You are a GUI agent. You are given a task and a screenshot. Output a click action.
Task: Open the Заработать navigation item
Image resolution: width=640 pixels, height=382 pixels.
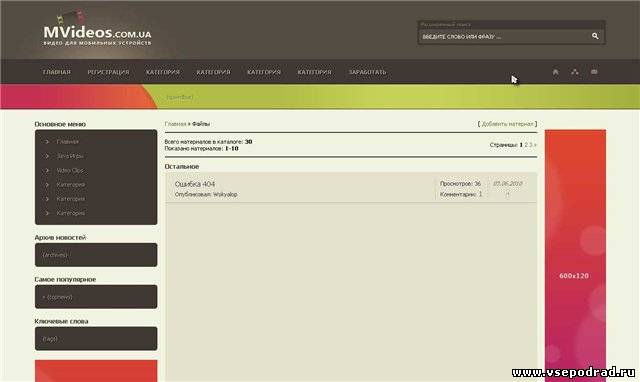(367, 72)
